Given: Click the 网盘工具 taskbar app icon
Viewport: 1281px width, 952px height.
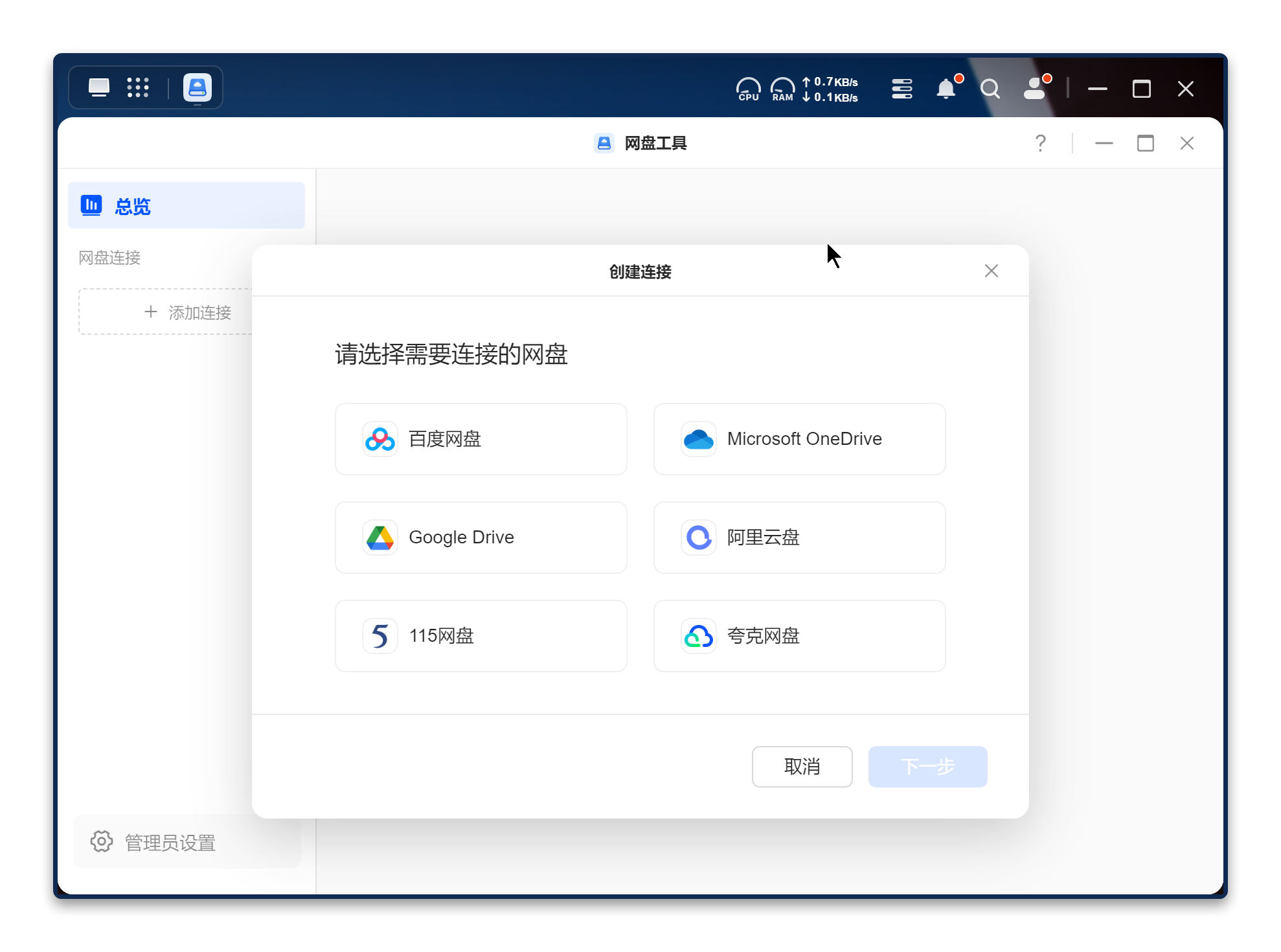Looking at the screenshot, I should click(198, 87).
